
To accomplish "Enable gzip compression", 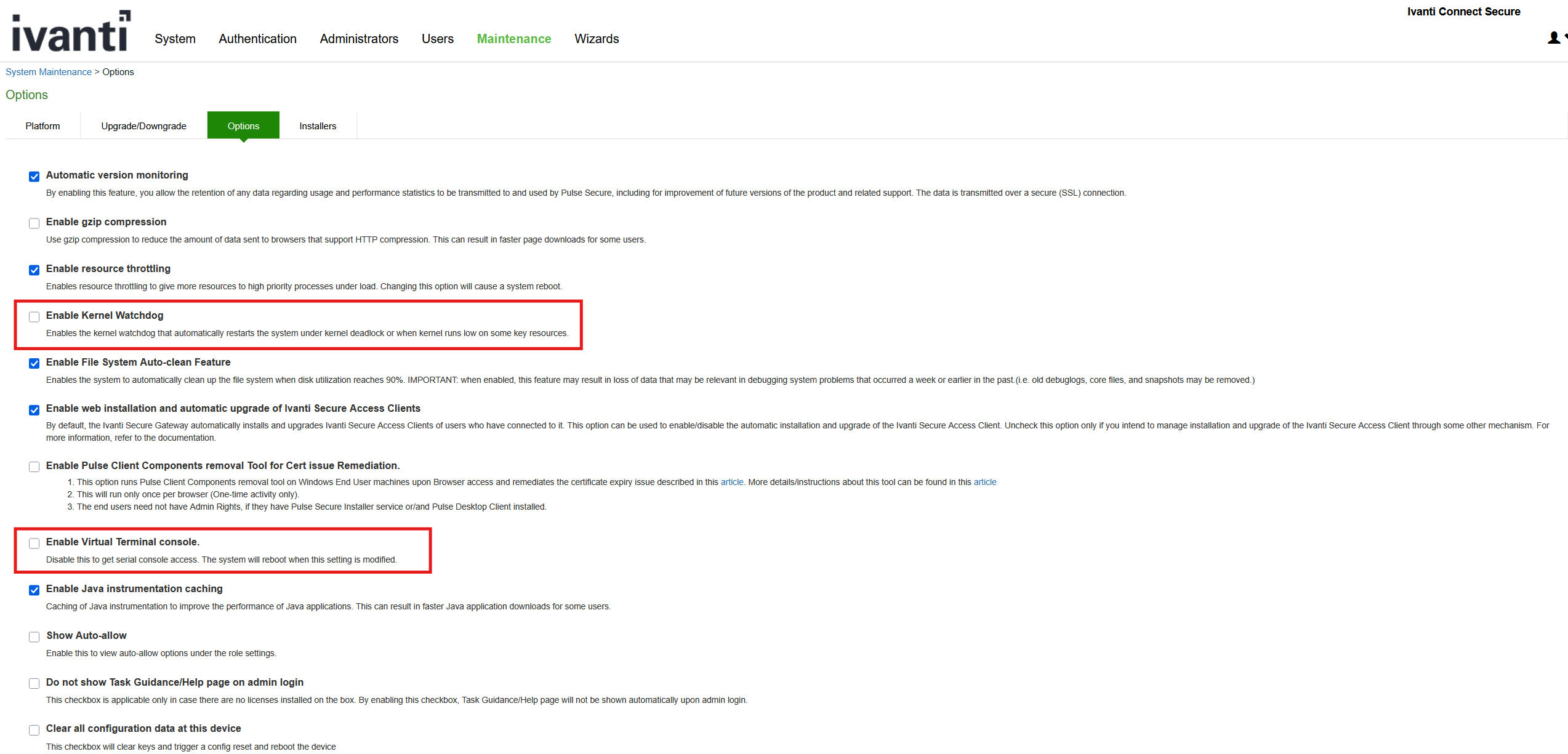I will click(x=34, y=223).
